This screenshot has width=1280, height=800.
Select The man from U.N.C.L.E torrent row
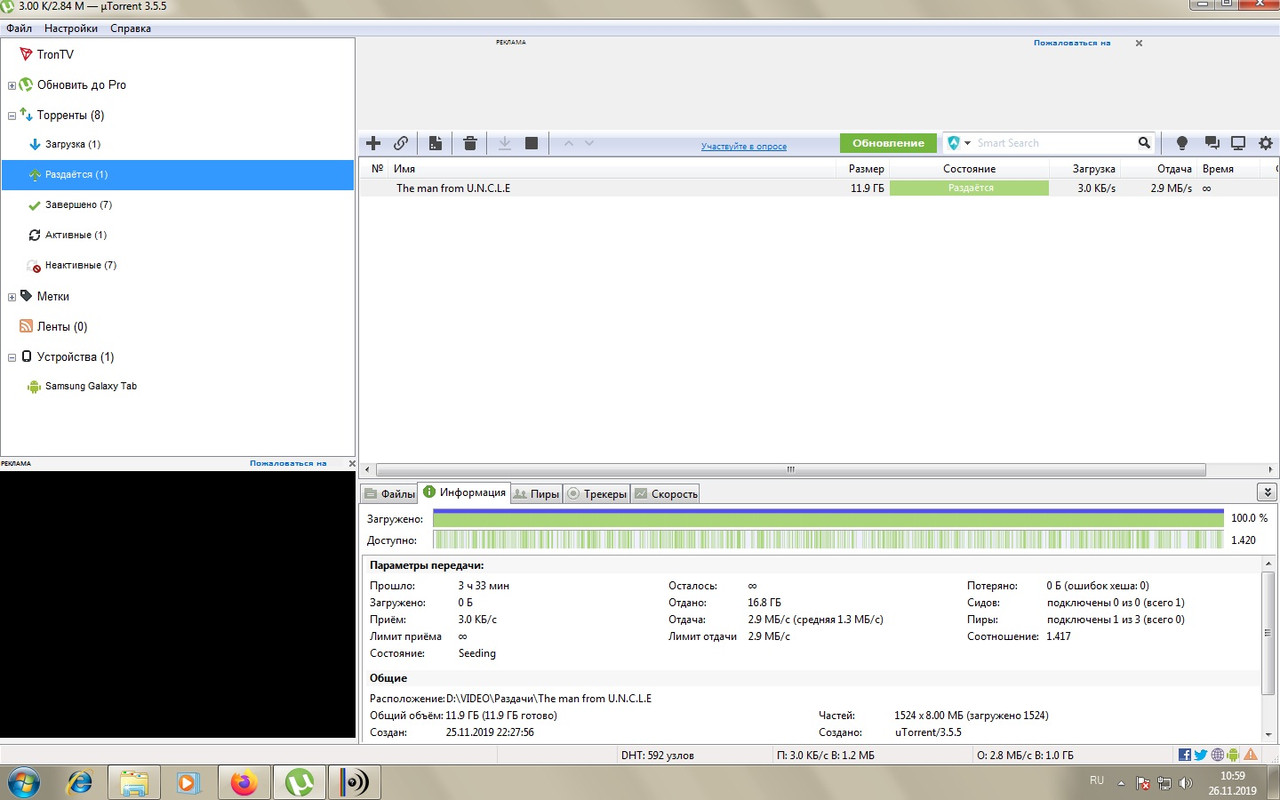point(819,188)
